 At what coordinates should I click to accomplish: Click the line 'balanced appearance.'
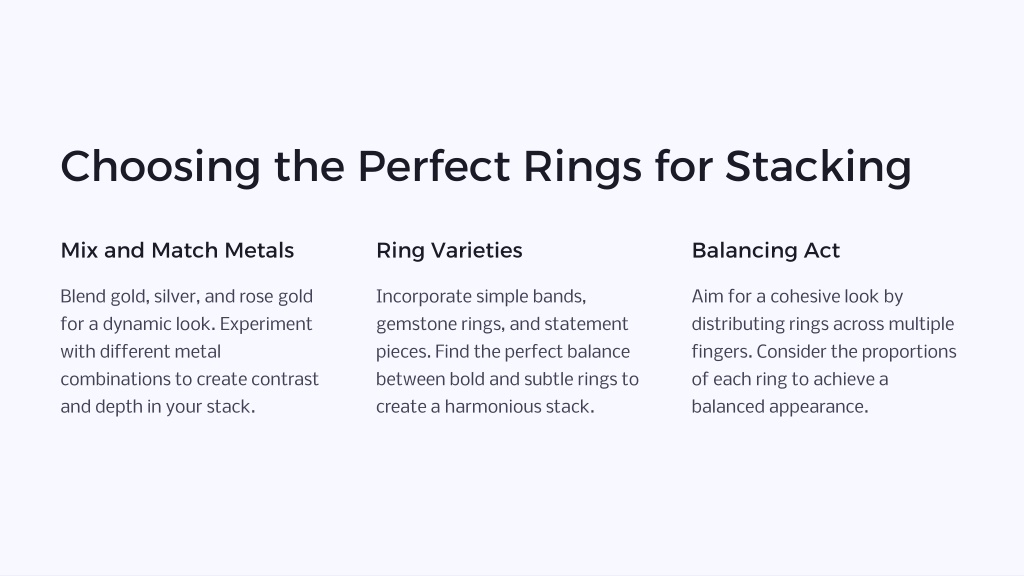coord(780,407)
